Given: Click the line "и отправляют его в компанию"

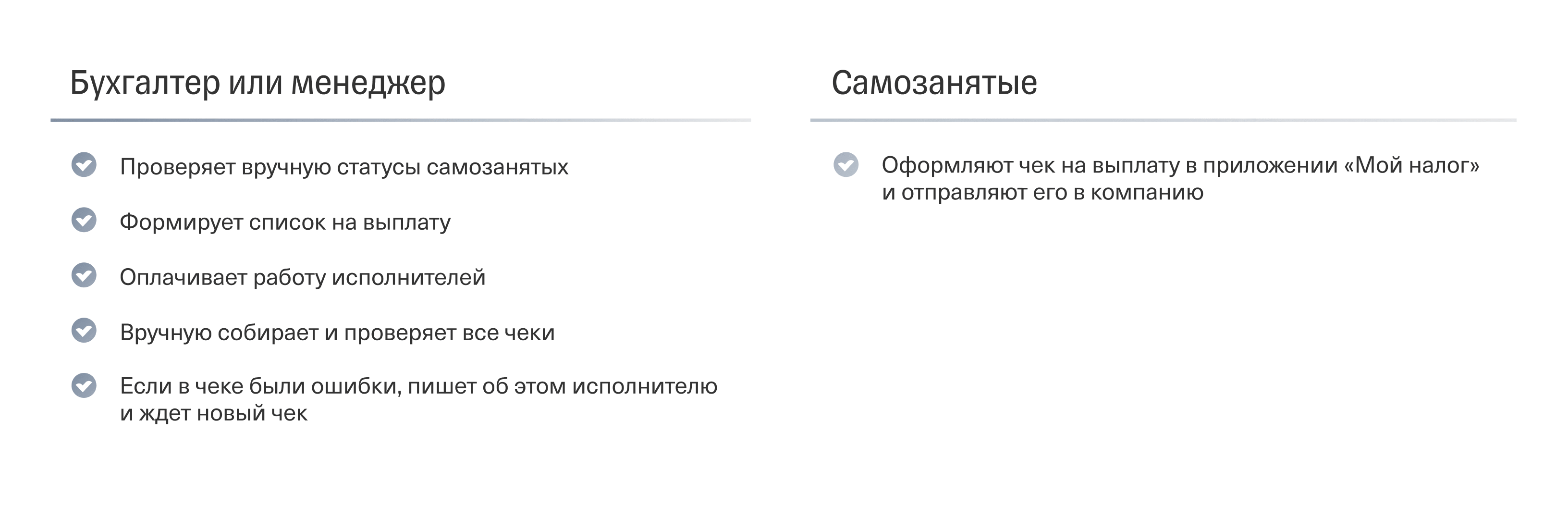Looking at the screenshot, I should (1042, 193).
